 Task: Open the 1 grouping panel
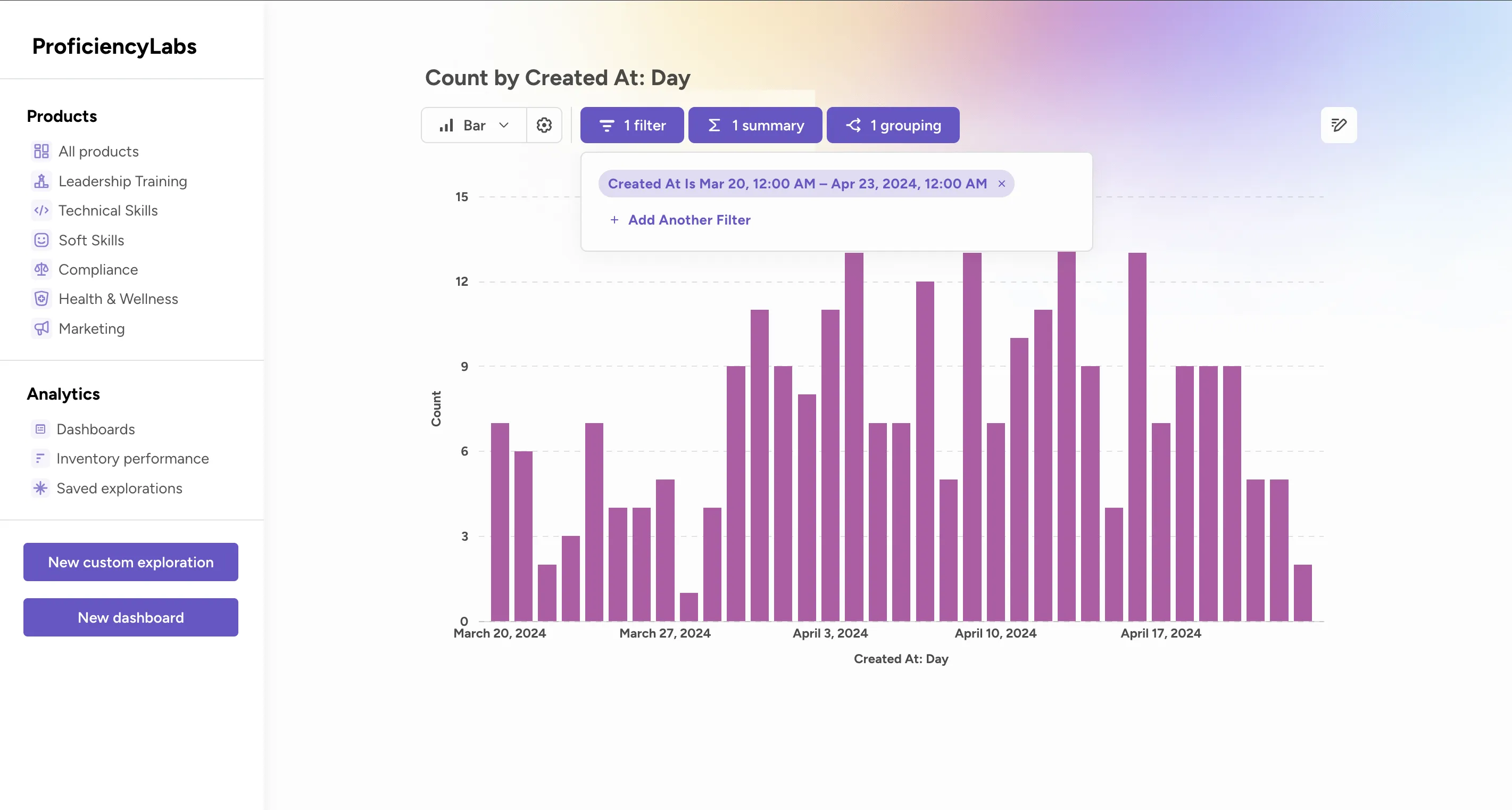point(892,125)
